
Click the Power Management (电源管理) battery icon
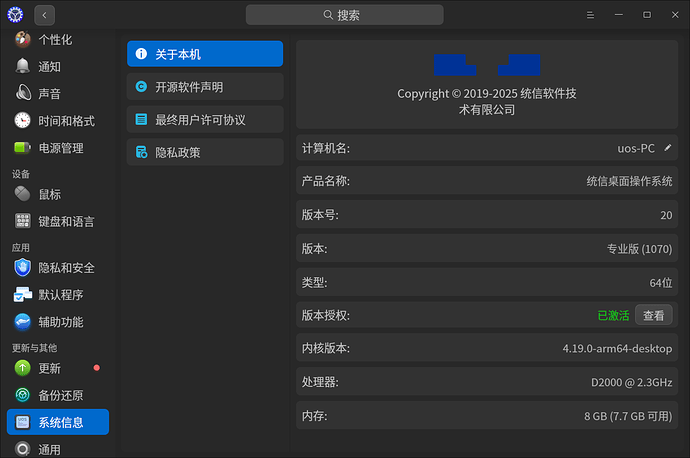coord(22,147)
